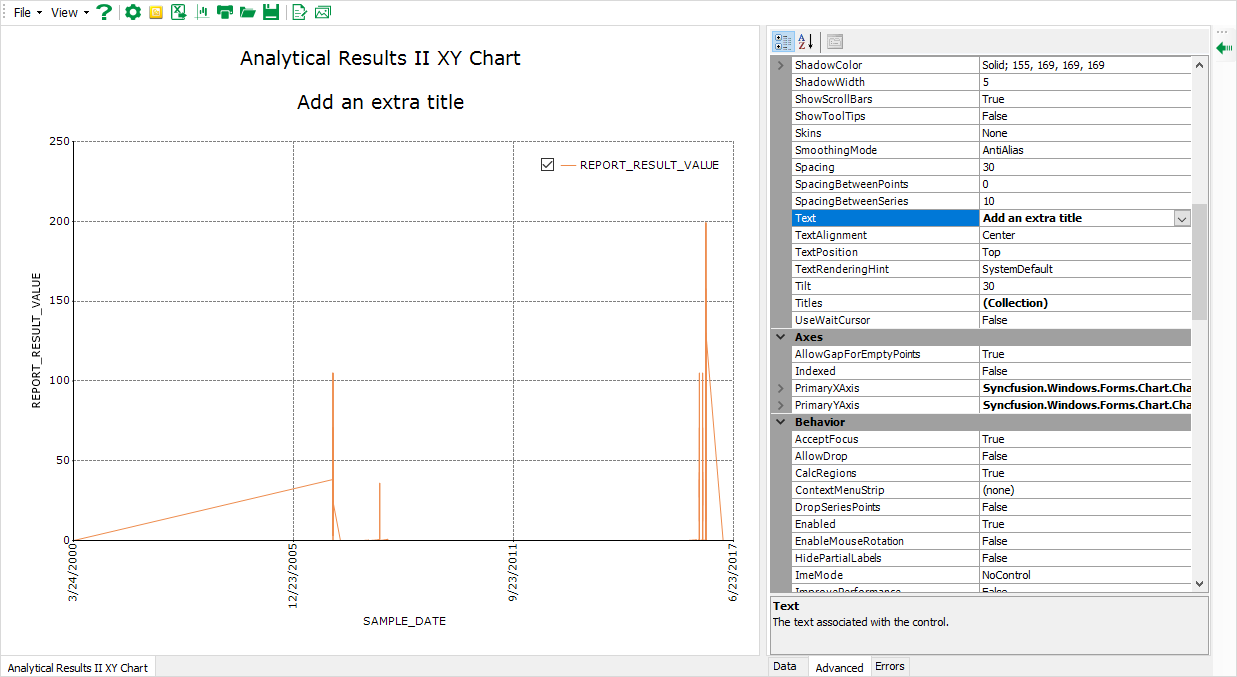The height and width of the screenshot is (677, 1237).
Task: Click the image export toolbar icon
Action: point(322,13)
